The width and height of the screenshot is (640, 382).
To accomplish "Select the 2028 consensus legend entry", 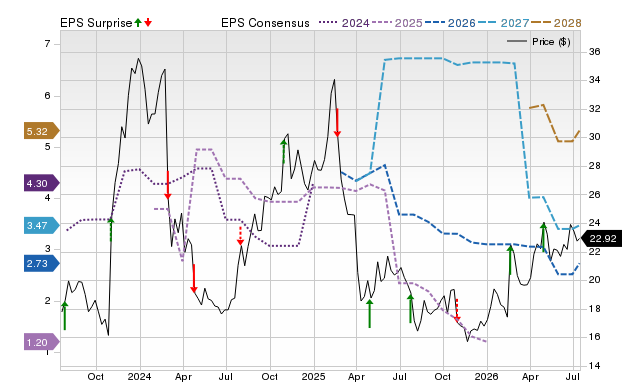I will click(x=556, y=23).
